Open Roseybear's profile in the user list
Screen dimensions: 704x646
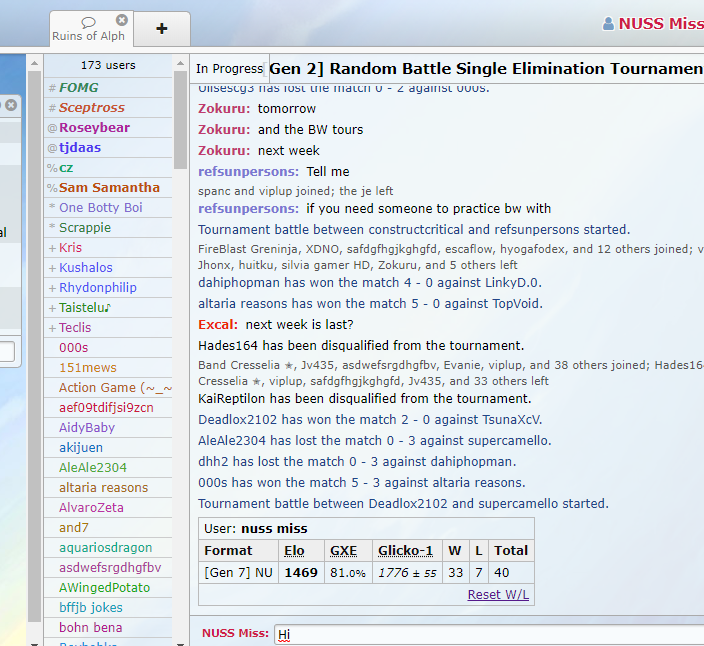[94, 128]
